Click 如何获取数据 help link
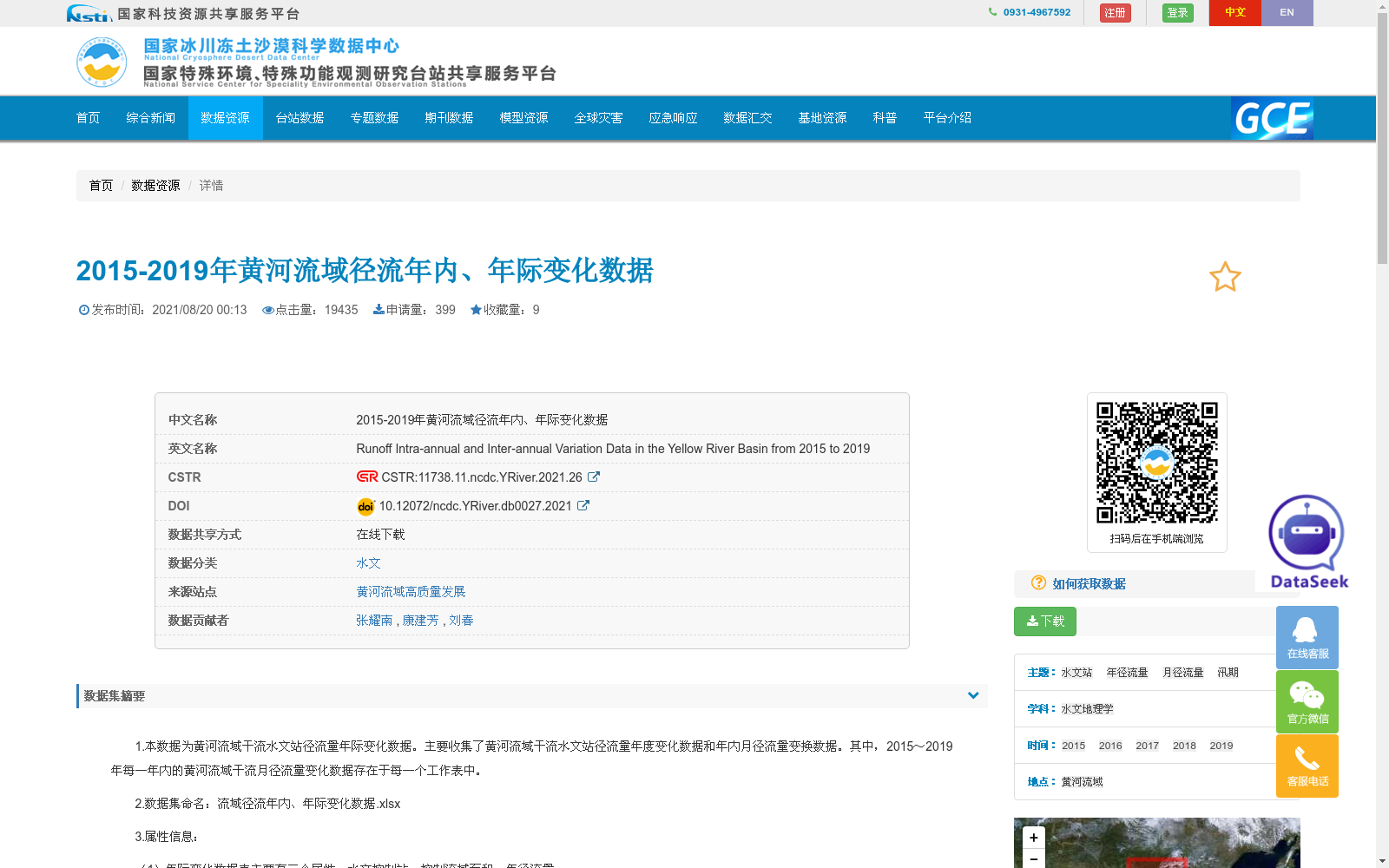1389x868 pixels. pyautogui.click(x=1089, y=584)
